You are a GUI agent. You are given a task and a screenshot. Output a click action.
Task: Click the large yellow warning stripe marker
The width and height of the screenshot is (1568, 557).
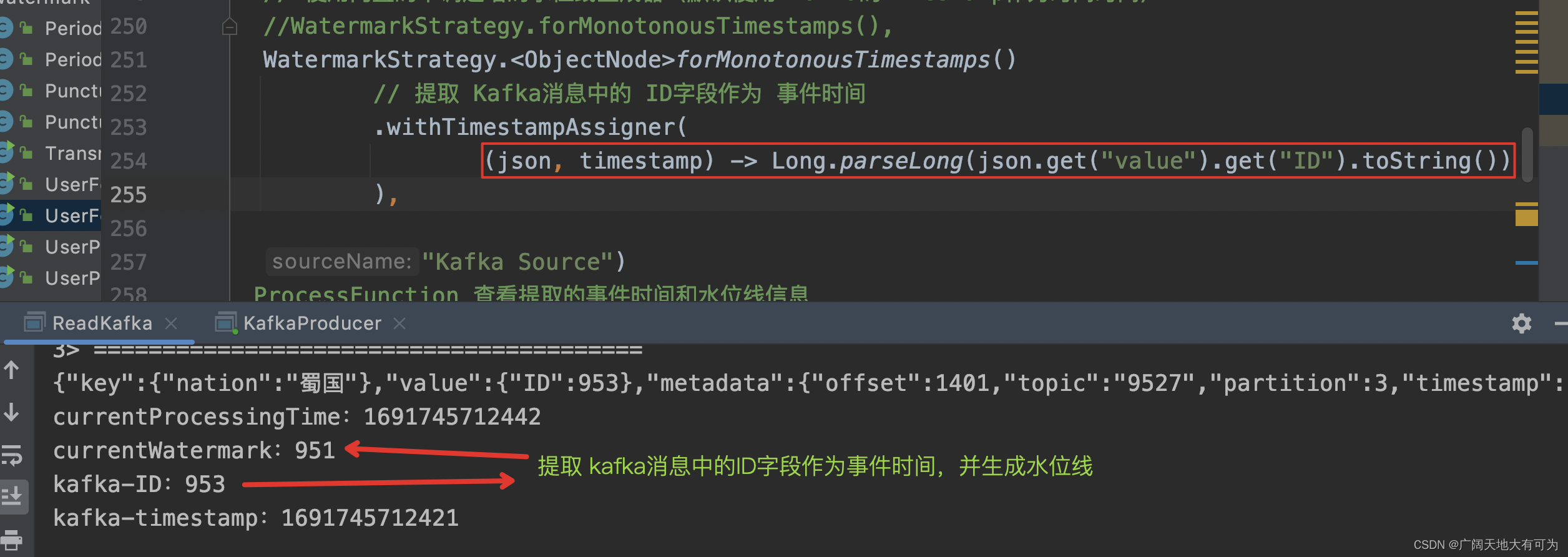(1526, 217)
